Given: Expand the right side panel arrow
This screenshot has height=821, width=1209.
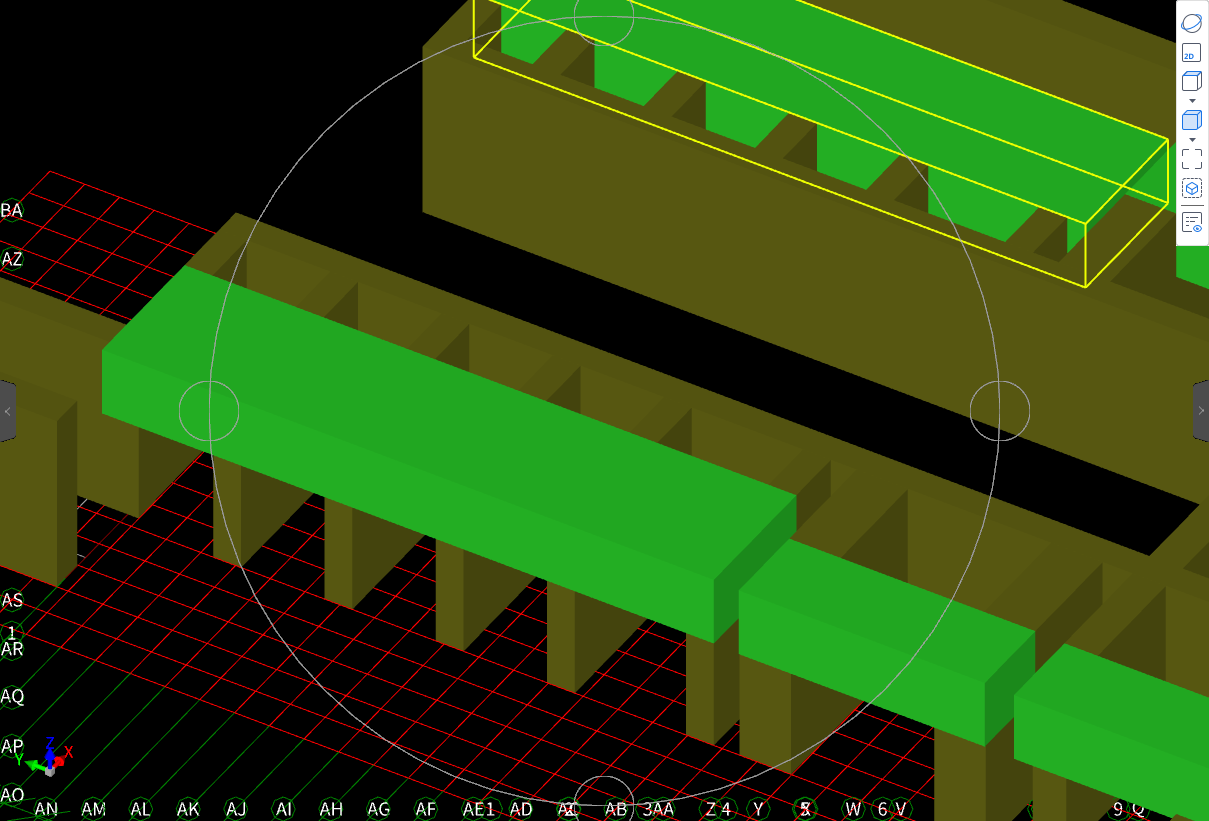Looking at the screenshot, I should coord(1201,410).
